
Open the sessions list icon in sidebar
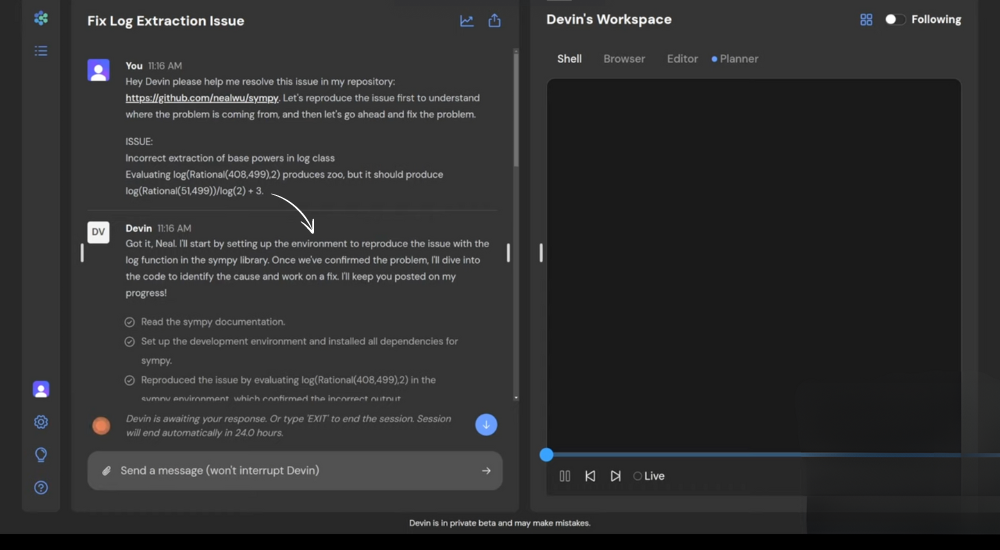(41, 51)
